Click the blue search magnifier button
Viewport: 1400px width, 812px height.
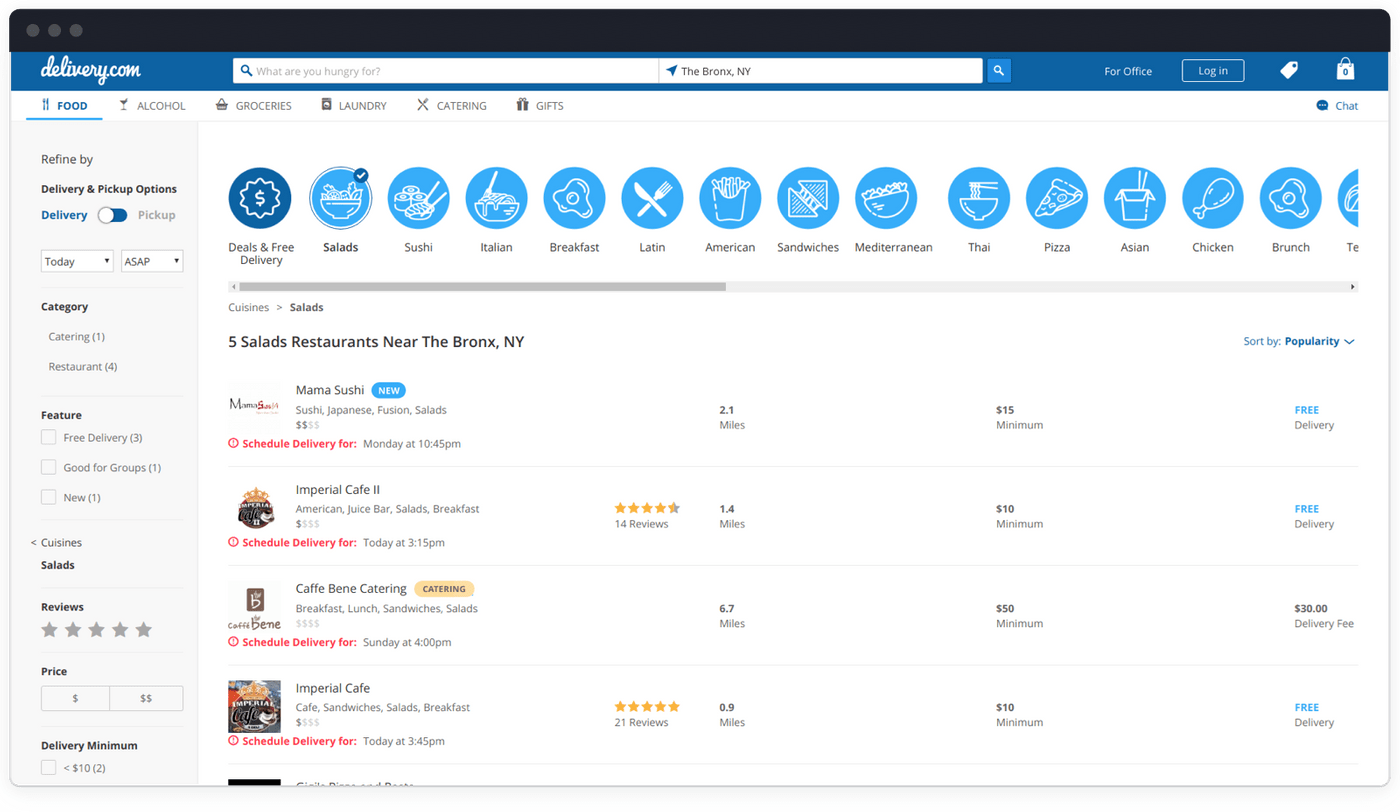(998, 71)
